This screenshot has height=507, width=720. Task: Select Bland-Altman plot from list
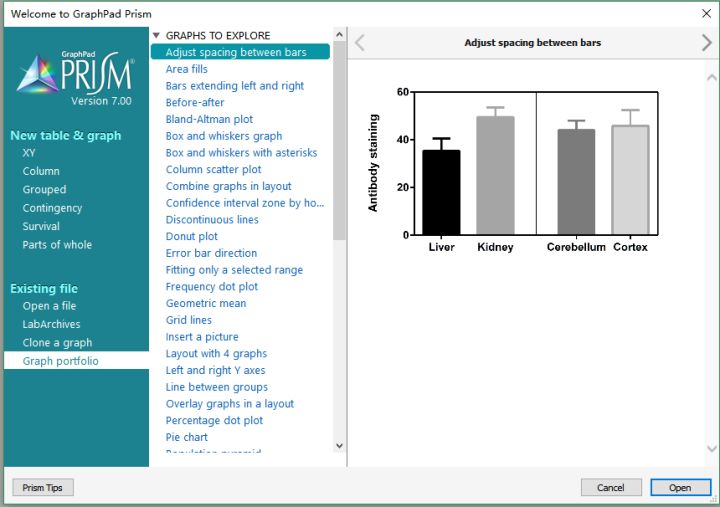coord(209,119)
